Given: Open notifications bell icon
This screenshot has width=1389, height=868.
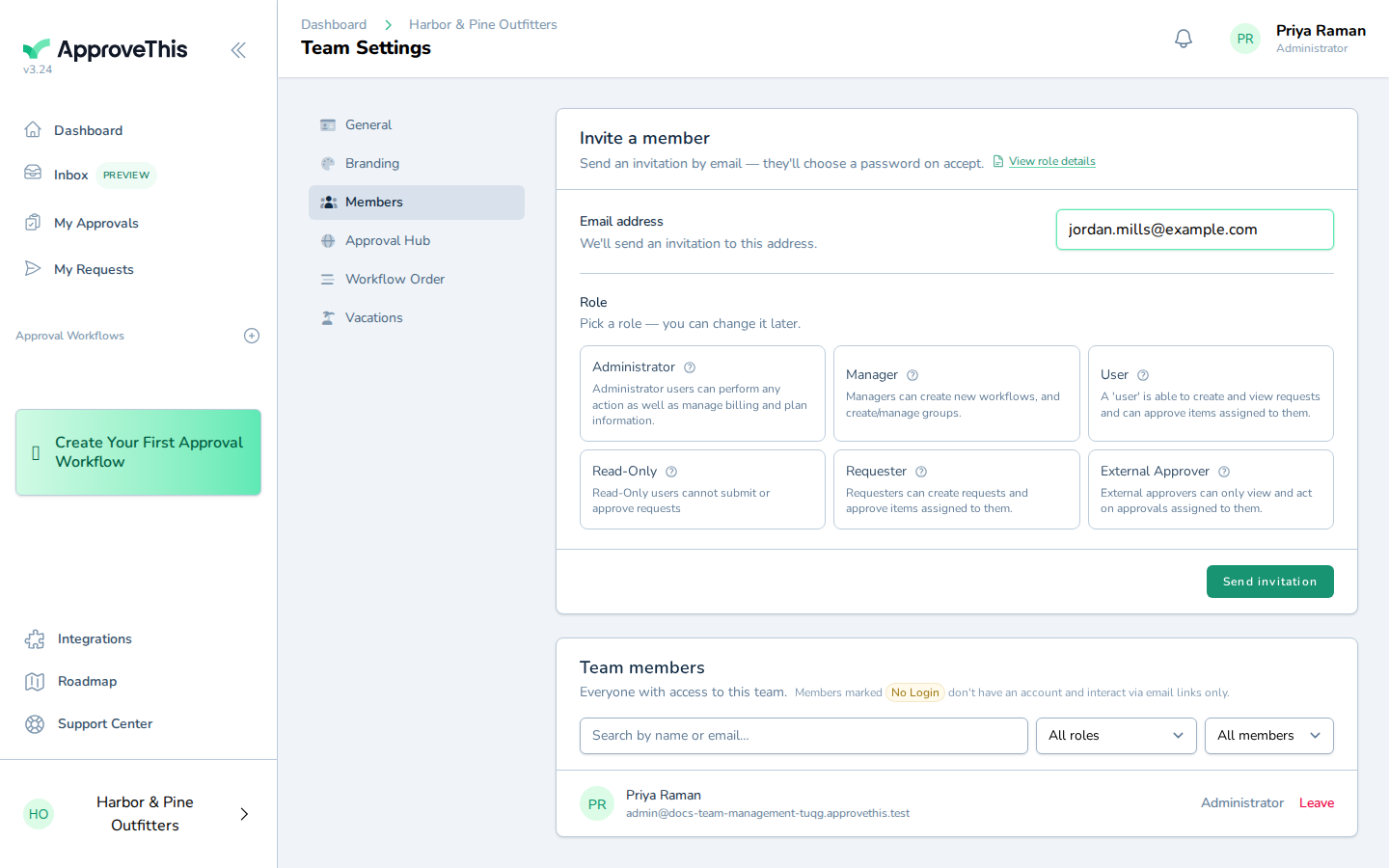Looking at the screenshot, I should click(x=1184, y=39).
